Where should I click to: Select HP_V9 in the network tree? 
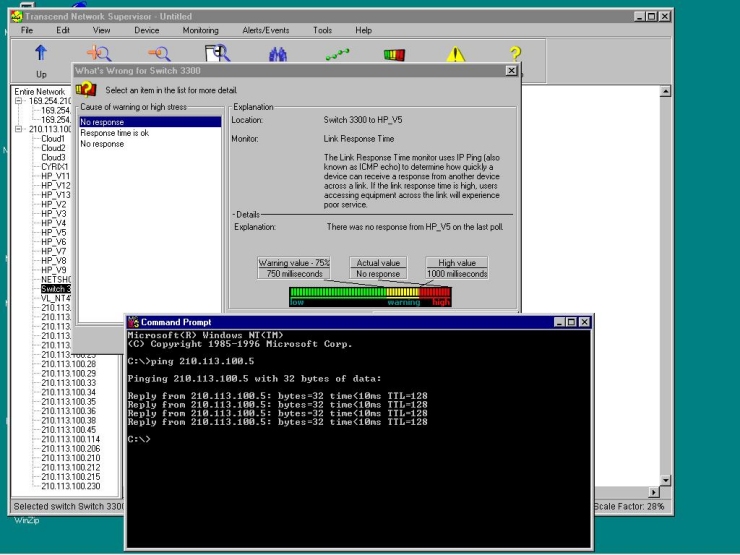(53, 270)
